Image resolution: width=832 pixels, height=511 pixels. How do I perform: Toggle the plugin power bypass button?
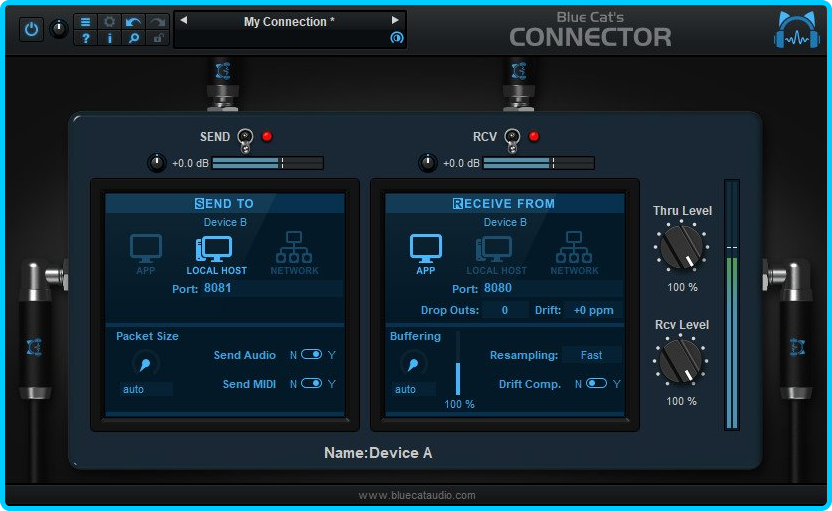[x=31, y=29]
